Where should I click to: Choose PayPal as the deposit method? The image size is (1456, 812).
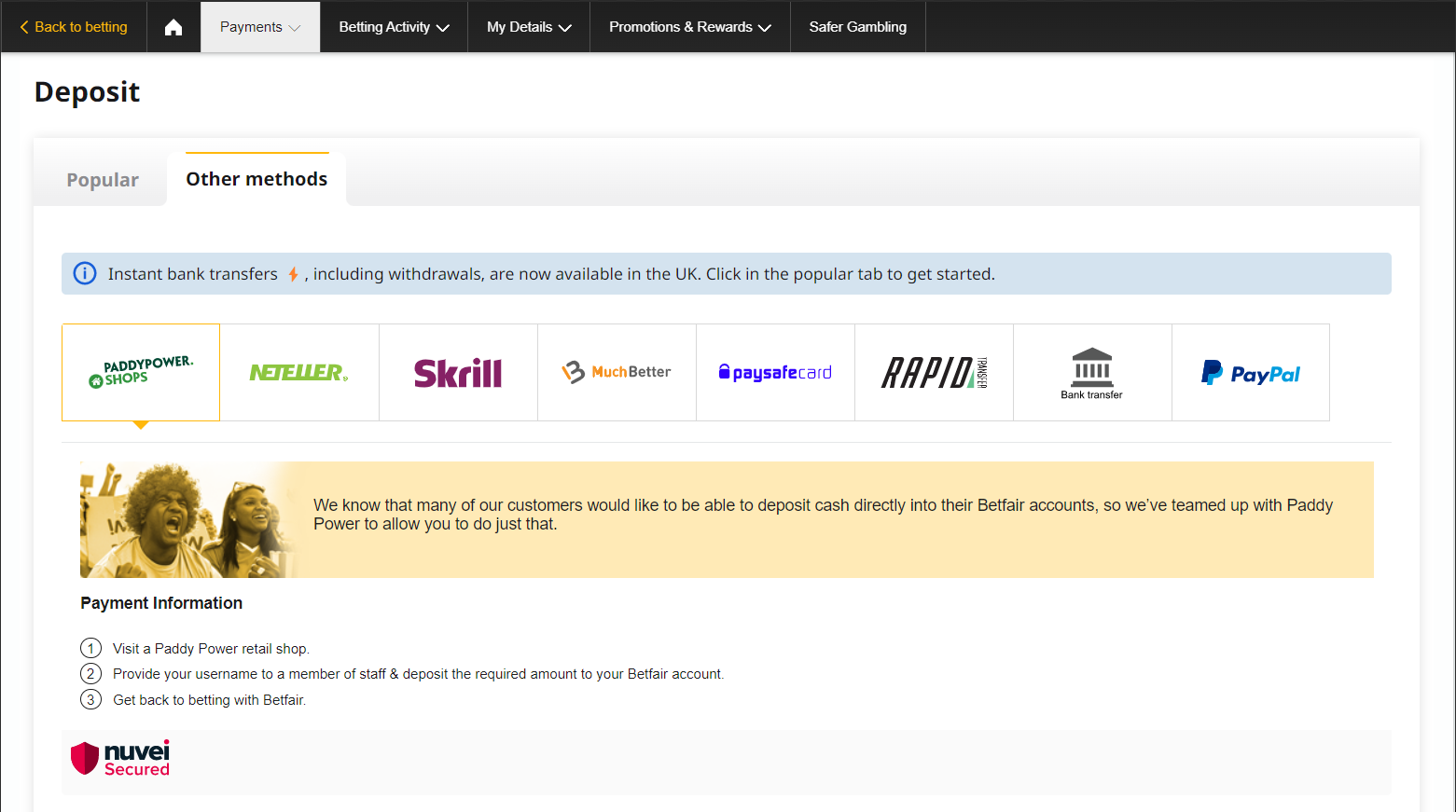pyautogui.click(x=1251, y=372)
